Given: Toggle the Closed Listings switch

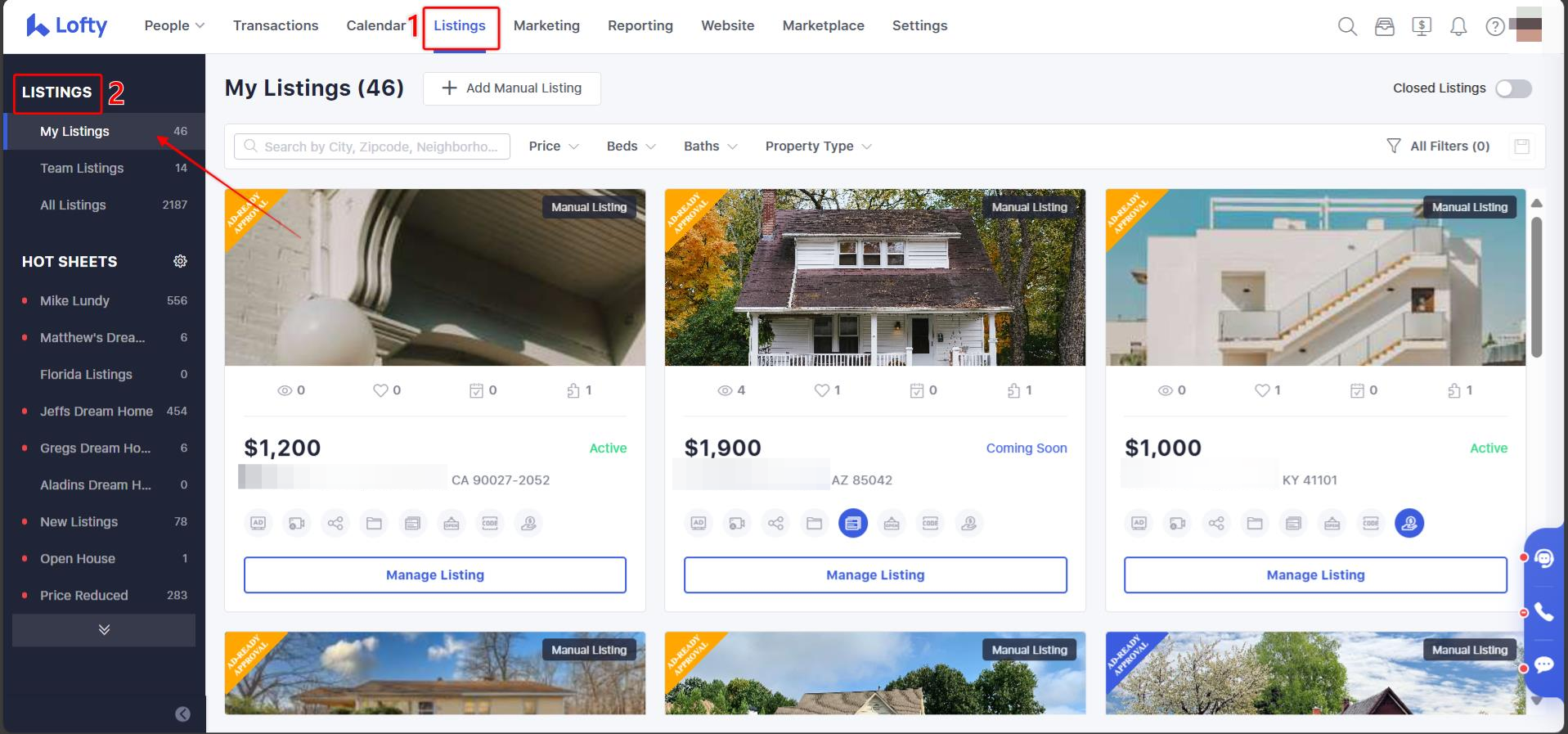Looking at the screenshot, I should (1513, 88).
